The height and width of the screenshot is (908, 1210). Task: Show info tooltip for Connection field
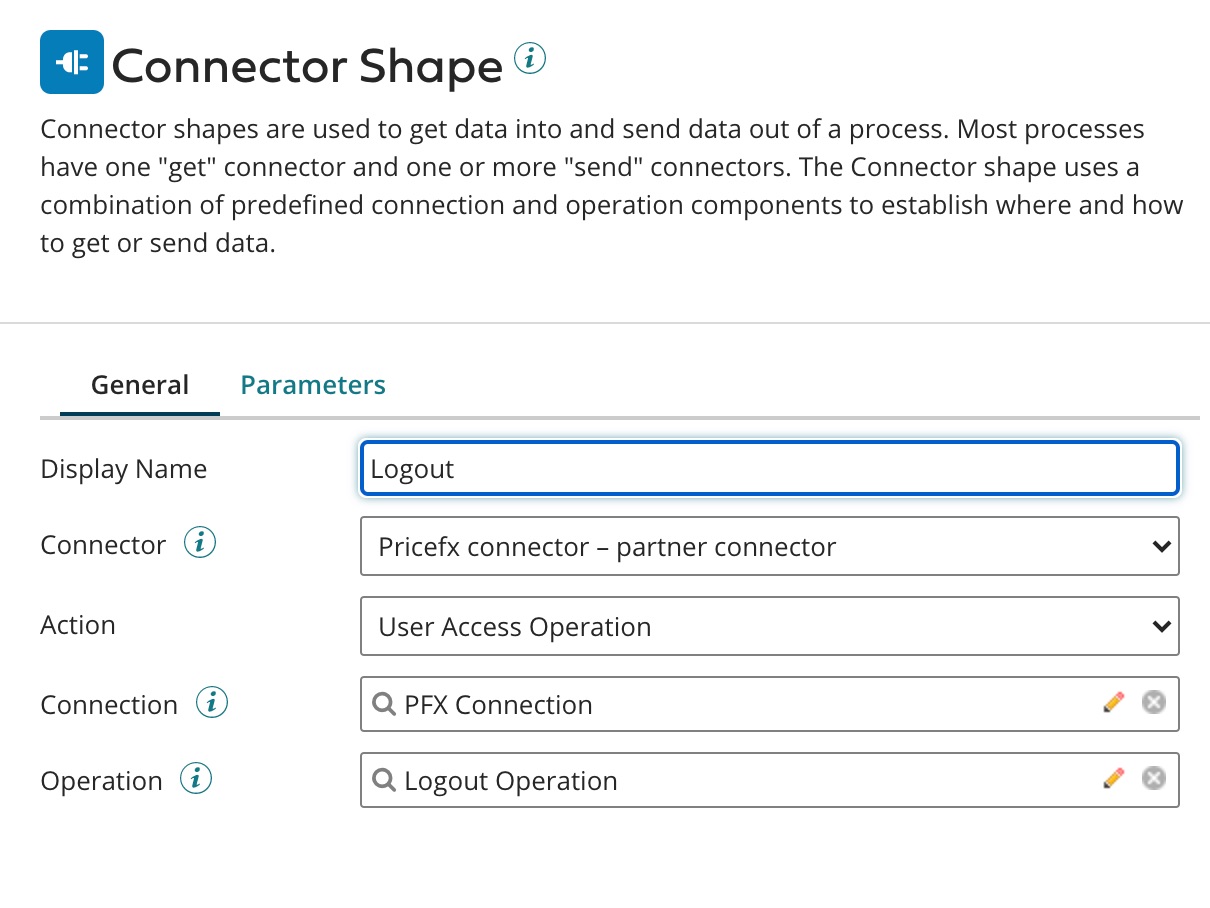212,703
